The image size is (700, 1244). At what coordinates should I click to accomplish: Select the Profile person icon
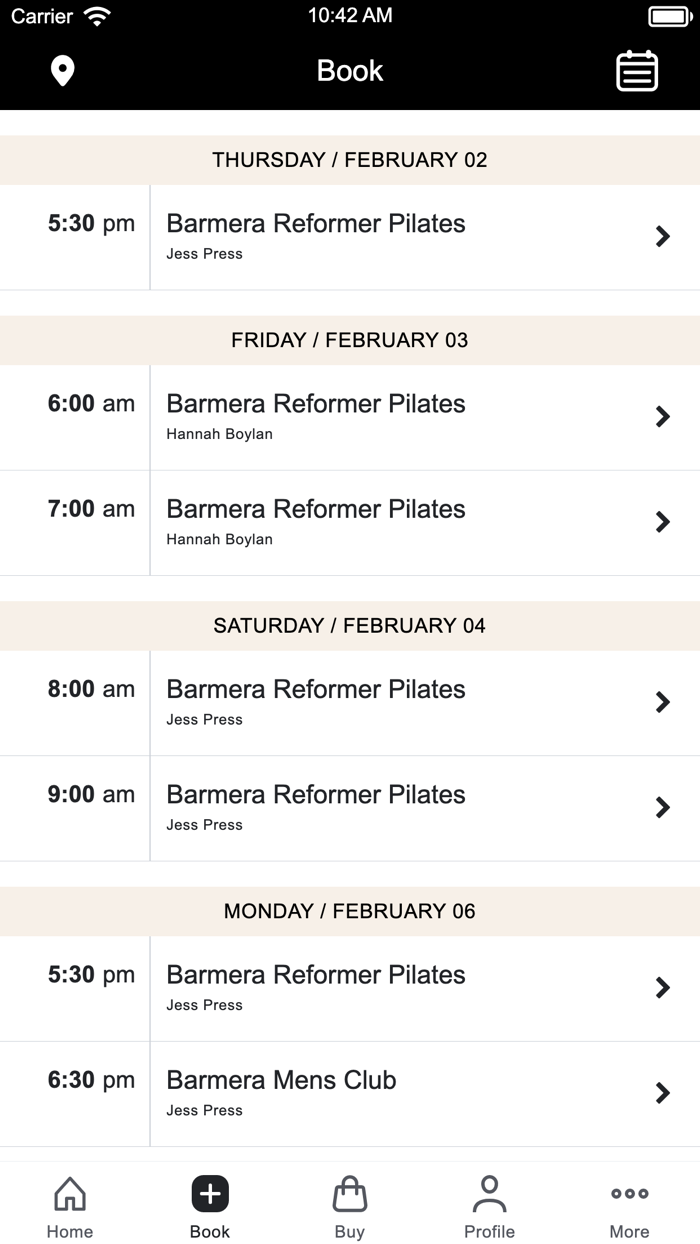pyautogui.click(x=489, y=1193)
